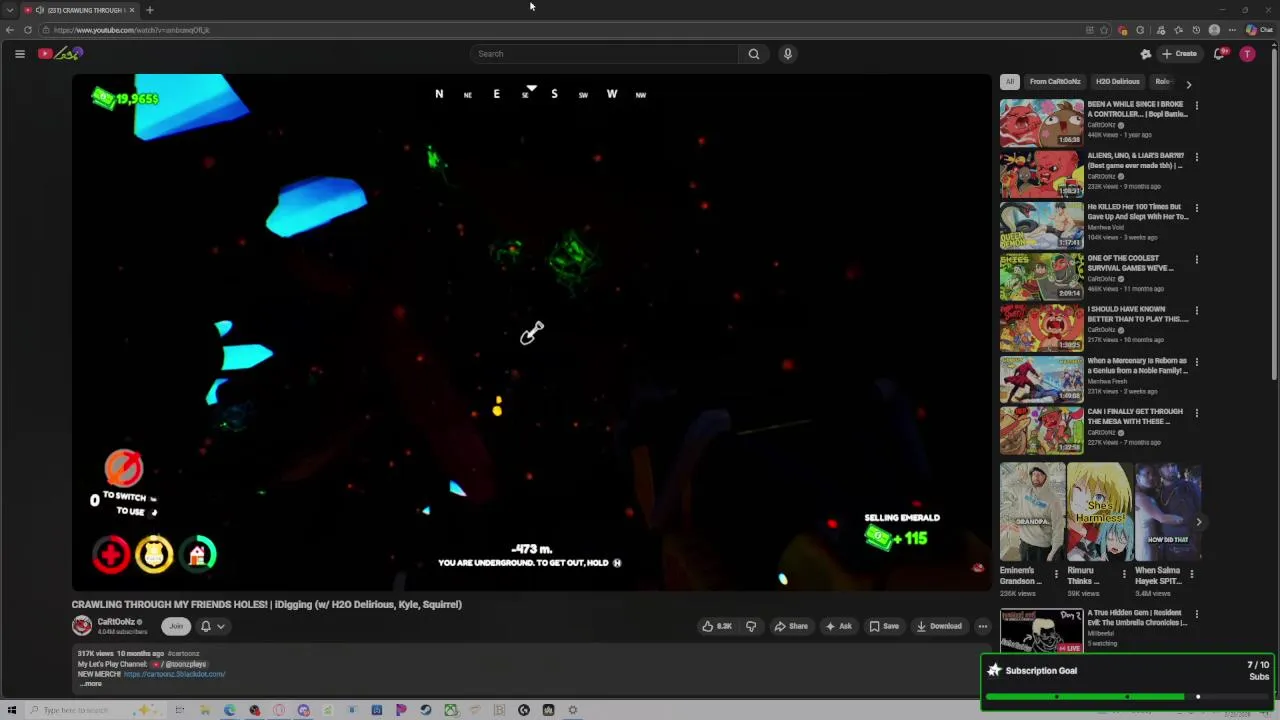Click Subscription Goal progress bar
Viewport: 1280px width, 720px height.
[x=1127, y=697]
